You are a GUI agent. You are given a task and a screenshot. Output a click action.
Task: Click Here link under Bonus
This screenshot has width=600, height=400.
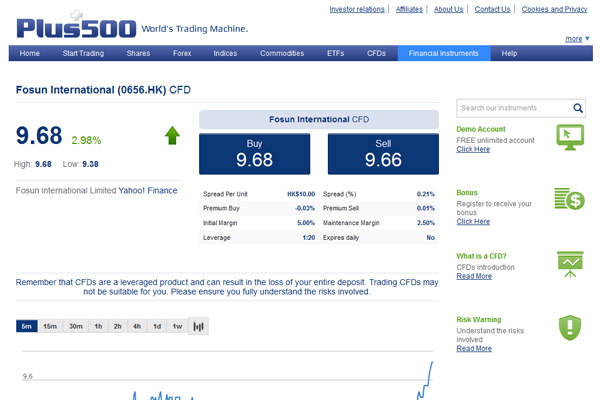473,222
